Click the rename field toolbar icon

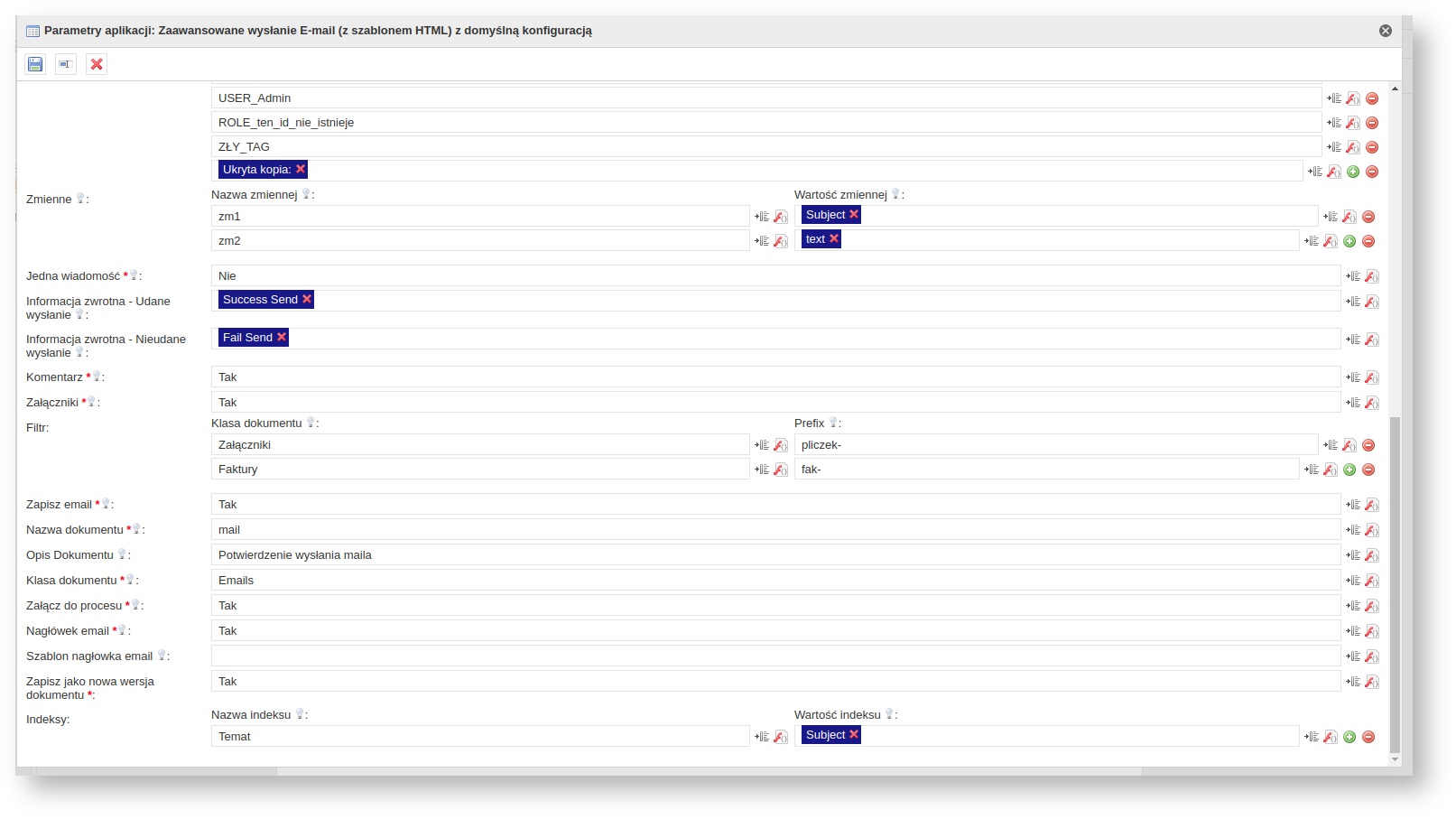point(66,64)
